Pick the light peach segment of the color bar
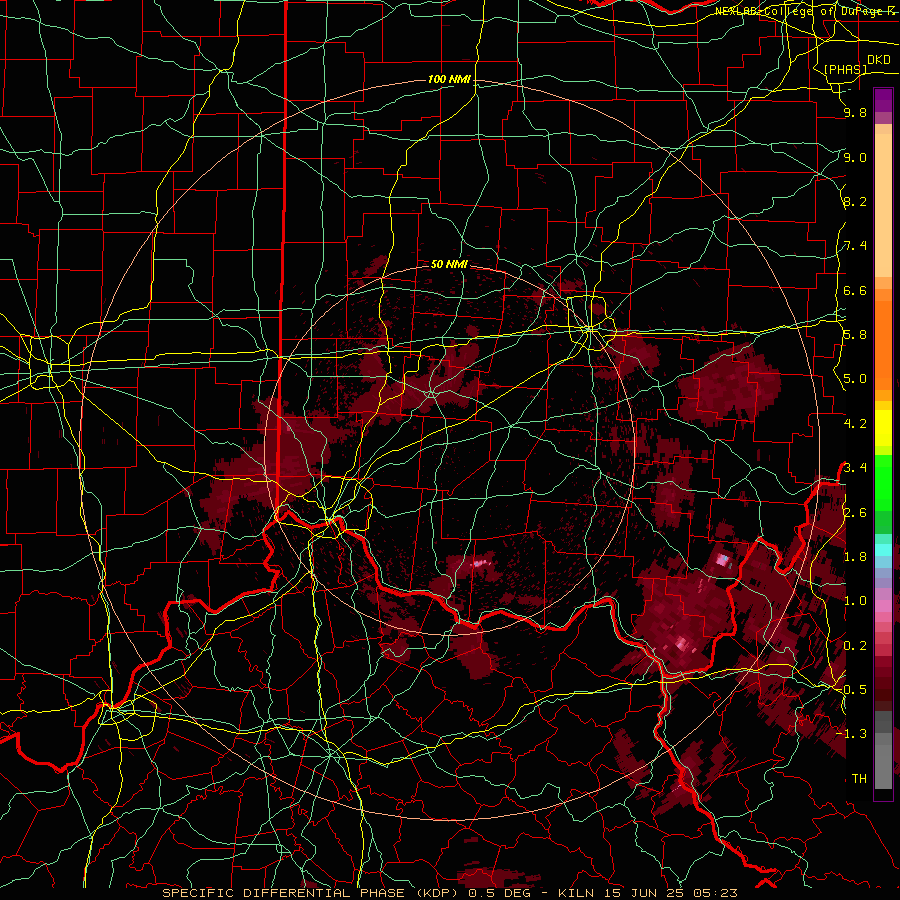Screen dimensions: 900x900 [x=883, y=207]
